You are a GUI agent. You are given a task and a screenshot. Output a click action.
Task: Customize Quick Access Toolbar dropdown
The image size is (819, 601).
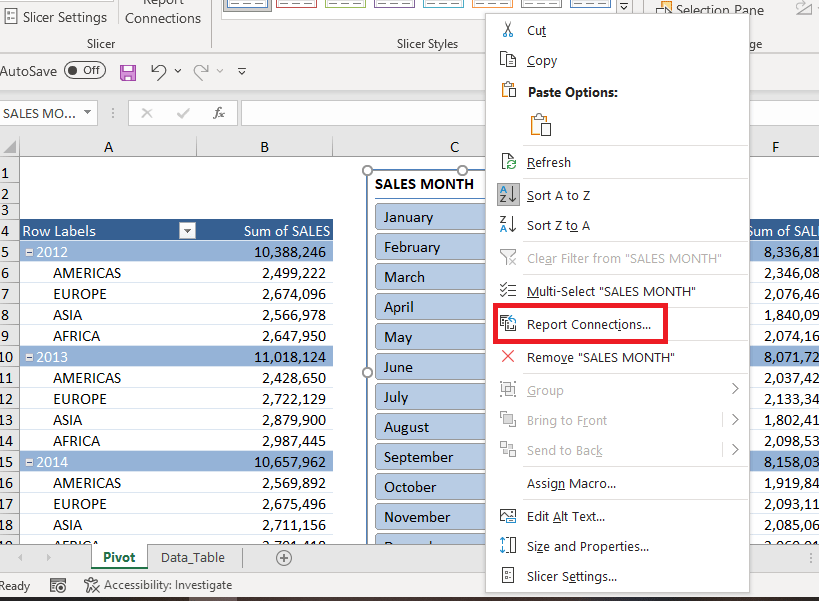click(242, 71)
